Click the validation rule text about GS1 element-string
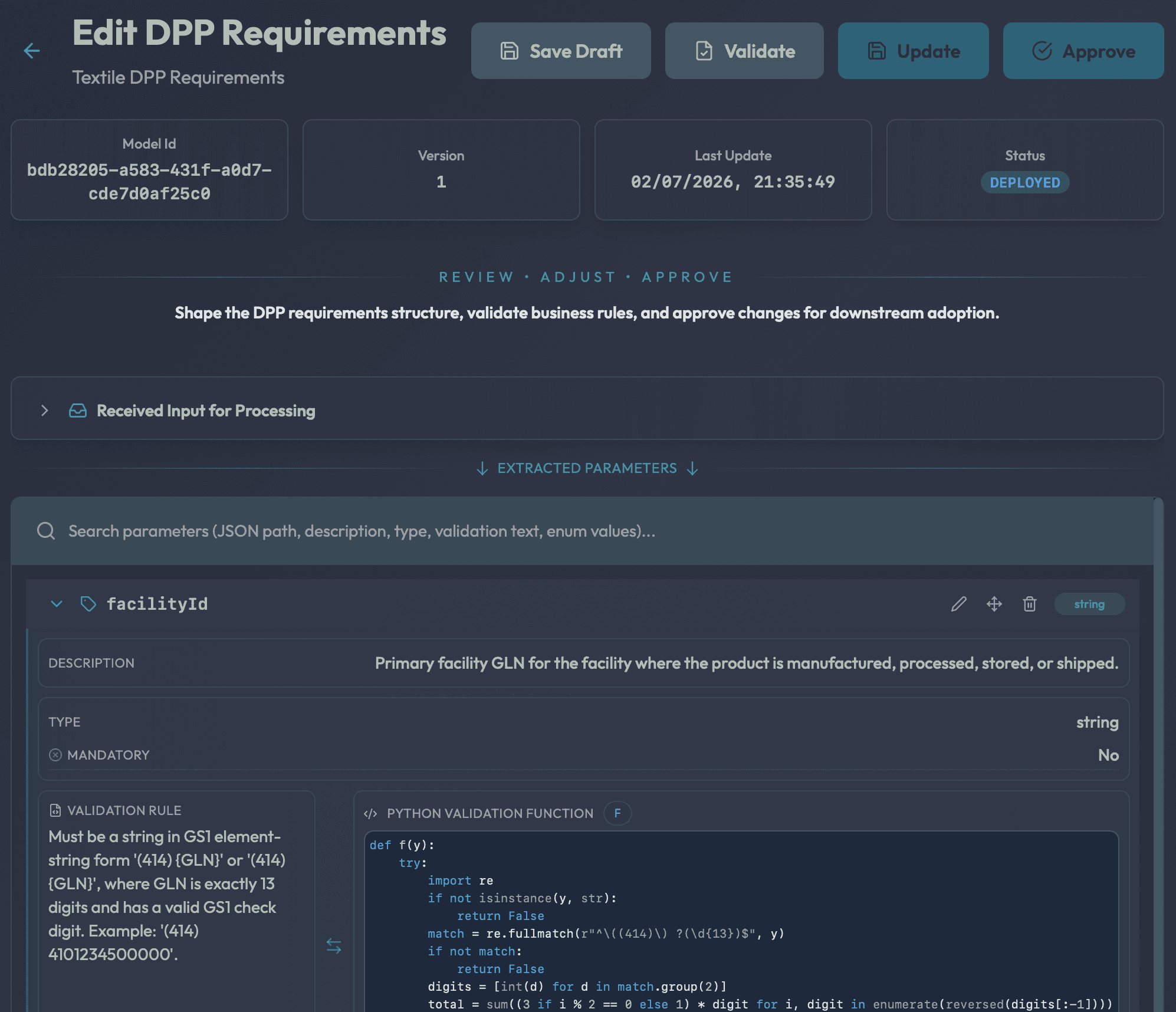This screenshot has height=1012, width=1176. (x=167, y=895)
